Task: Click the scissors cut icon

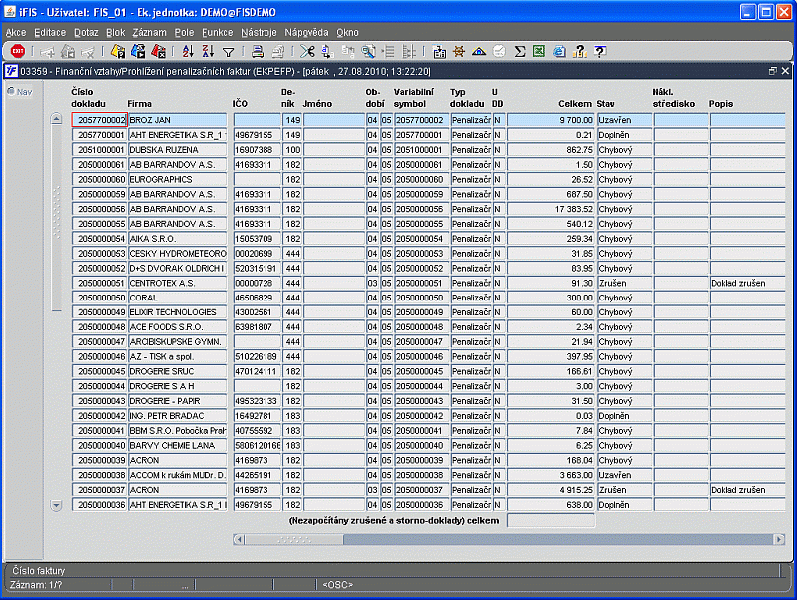Action: [x=307, y=51]
